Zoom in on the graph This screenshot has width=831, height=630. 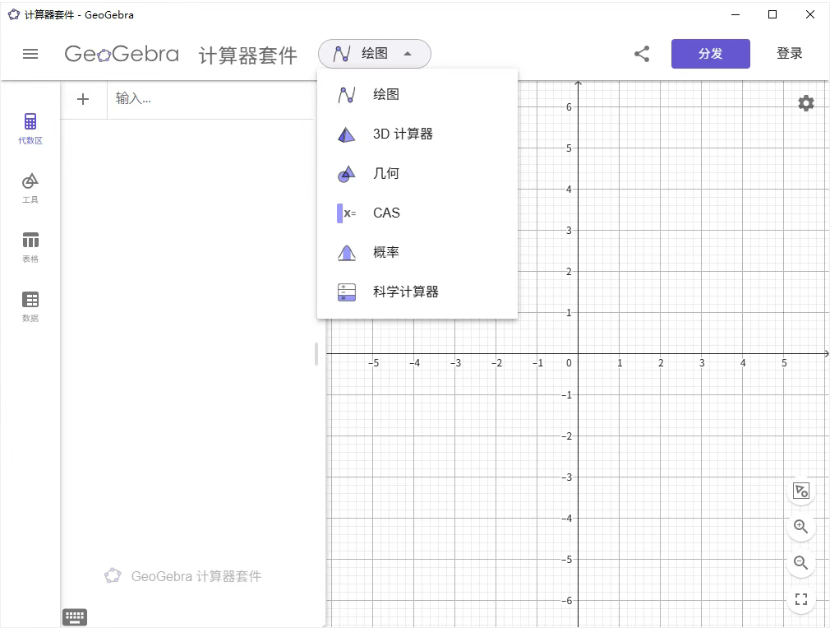[x=801, y=527]
